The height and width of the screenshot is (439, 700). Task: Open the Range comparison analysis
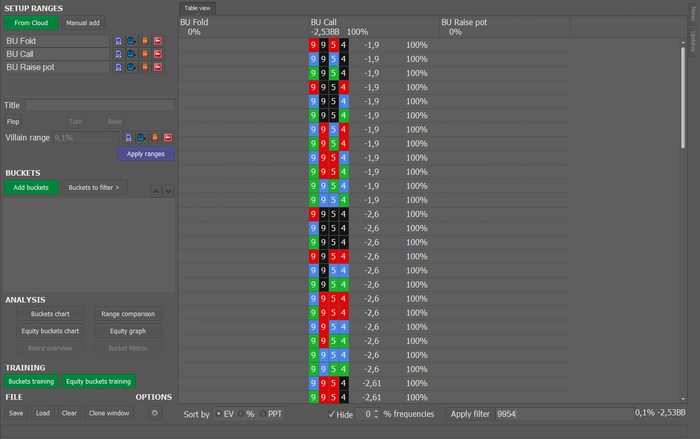point(128,314)
